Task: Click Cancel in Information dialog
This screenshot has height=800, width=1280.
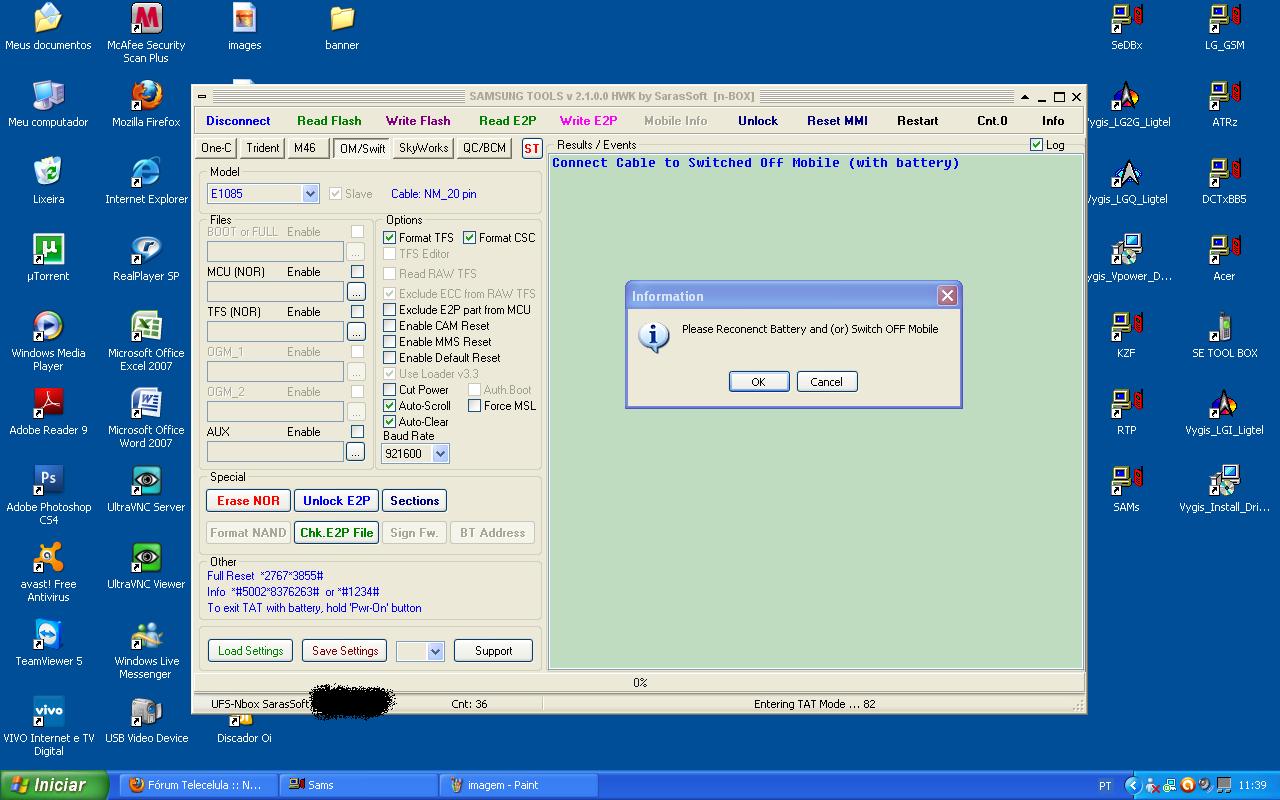Action: point(826,382)
